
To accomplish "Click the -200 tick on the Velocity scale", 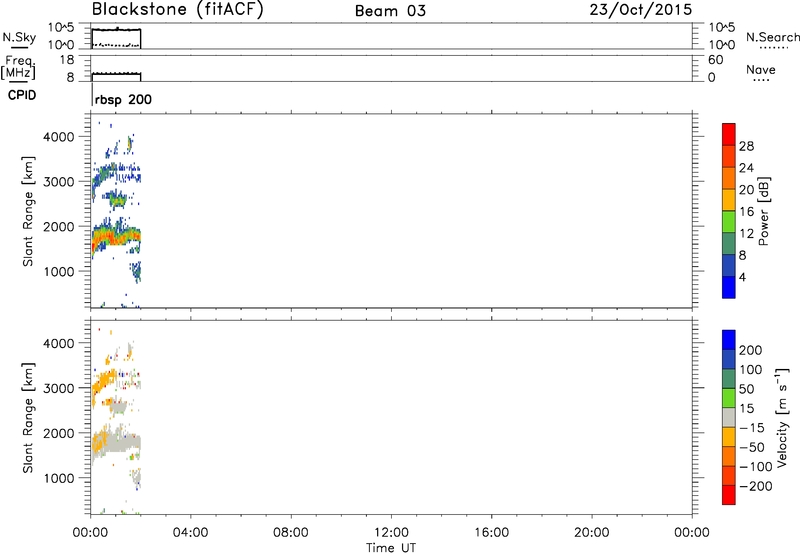I will coord(756,486).
